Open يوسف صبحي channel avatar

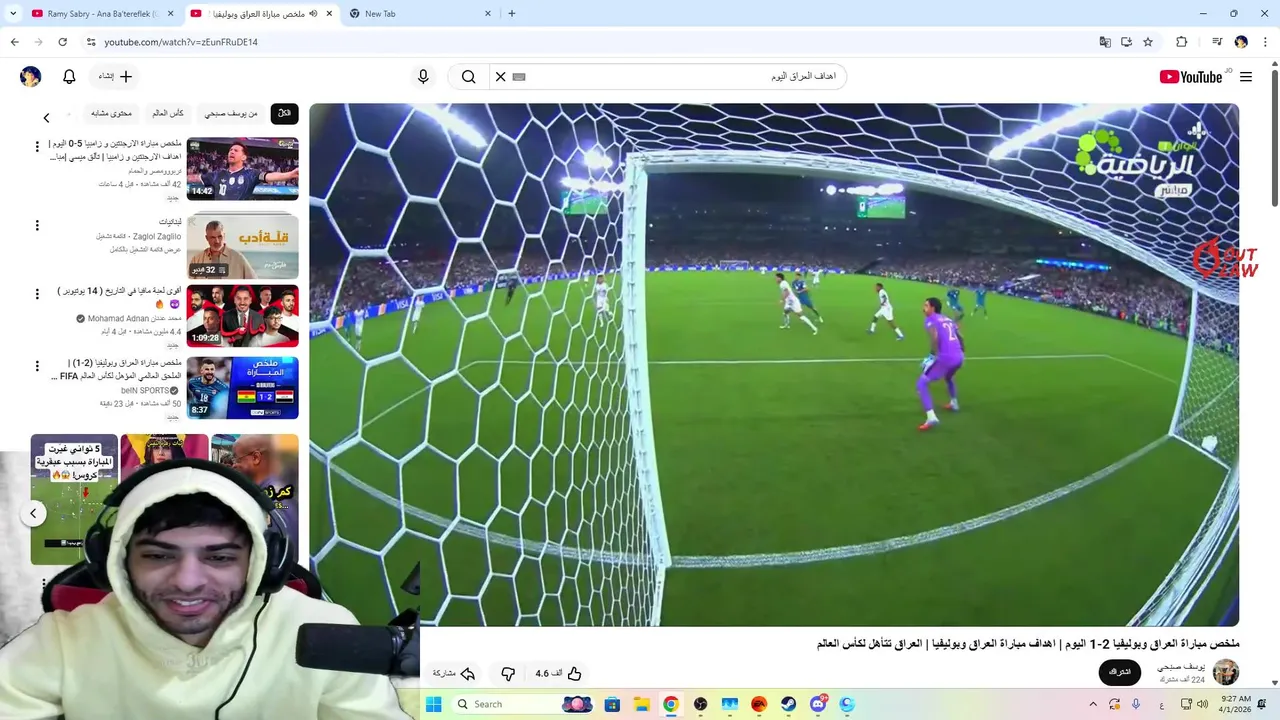tap(1225, 672)
